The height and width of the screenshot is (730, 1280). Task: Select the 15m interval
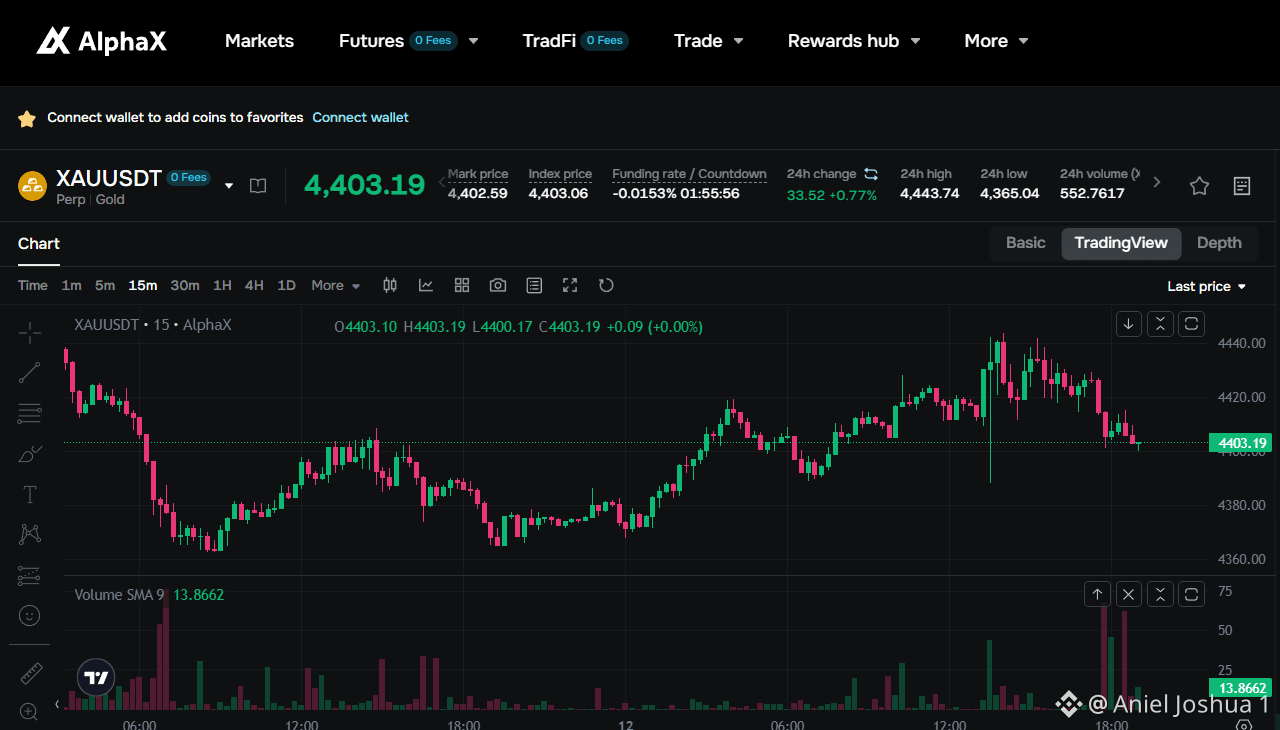click(143, 285)
